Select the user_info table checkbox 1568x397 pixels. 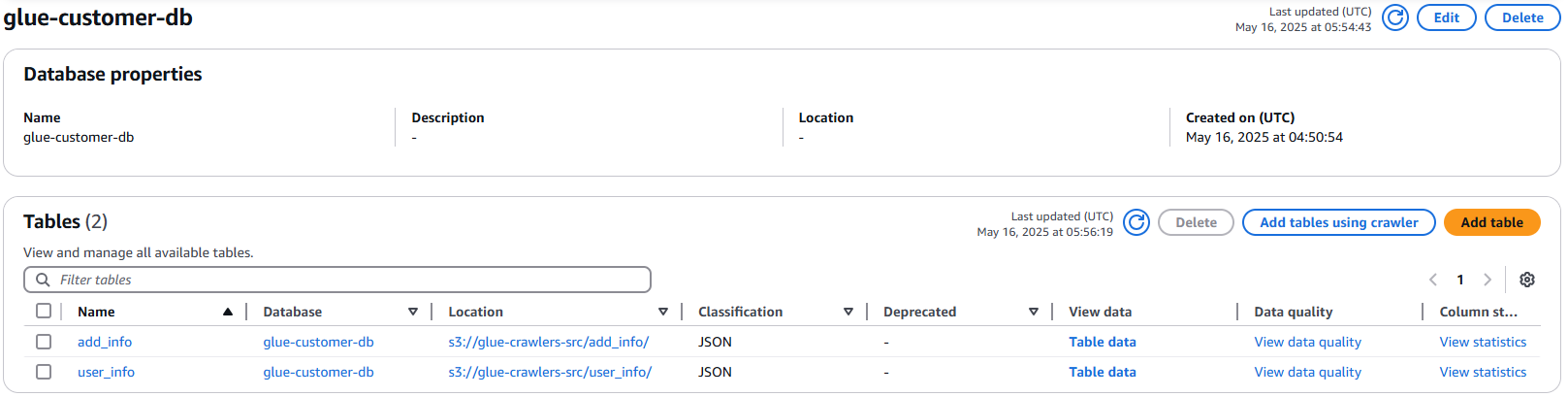(44, 372)
